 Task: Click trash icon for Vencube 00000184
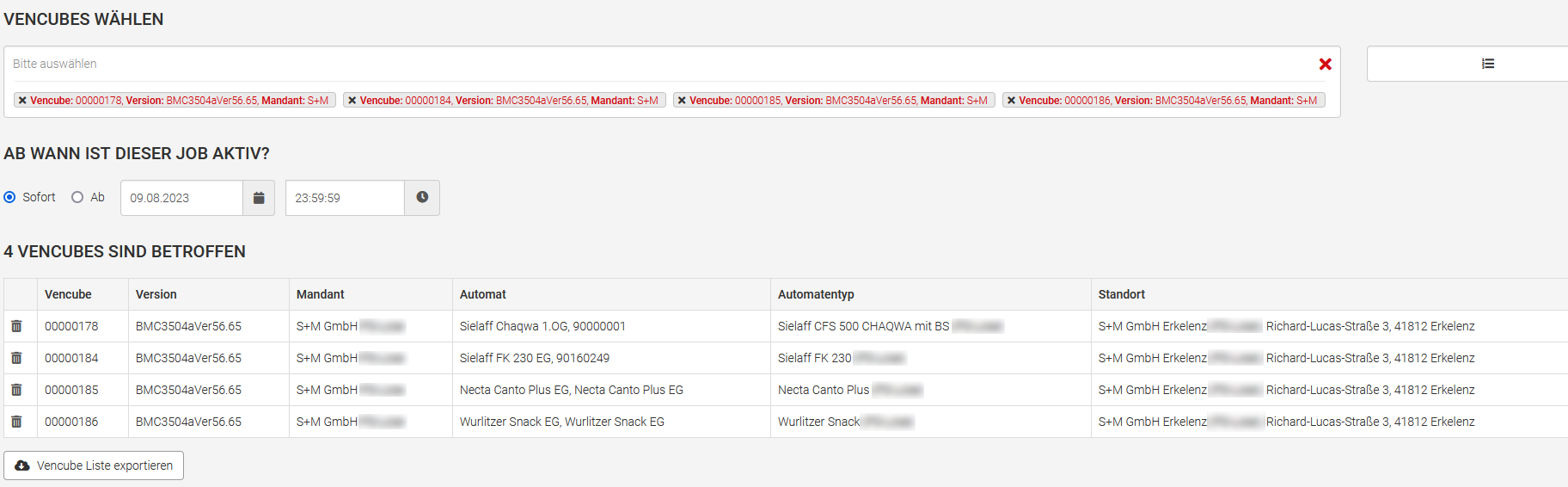pos(16,358)
